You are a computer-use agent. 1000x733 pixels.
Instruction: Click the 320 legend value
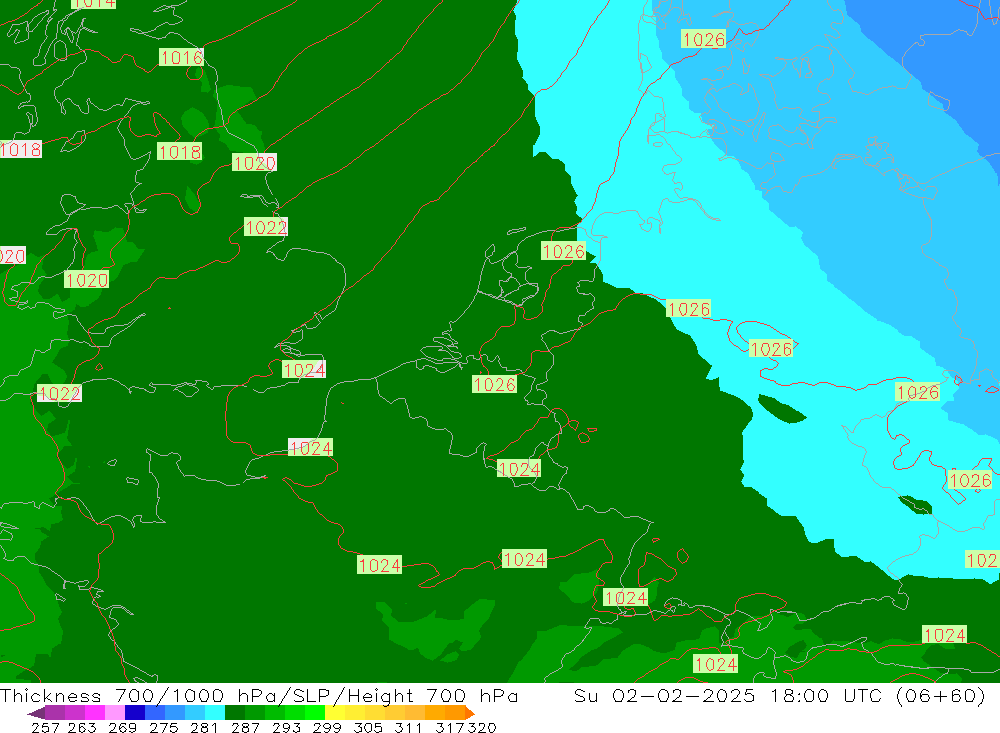(x=482, y=727)
